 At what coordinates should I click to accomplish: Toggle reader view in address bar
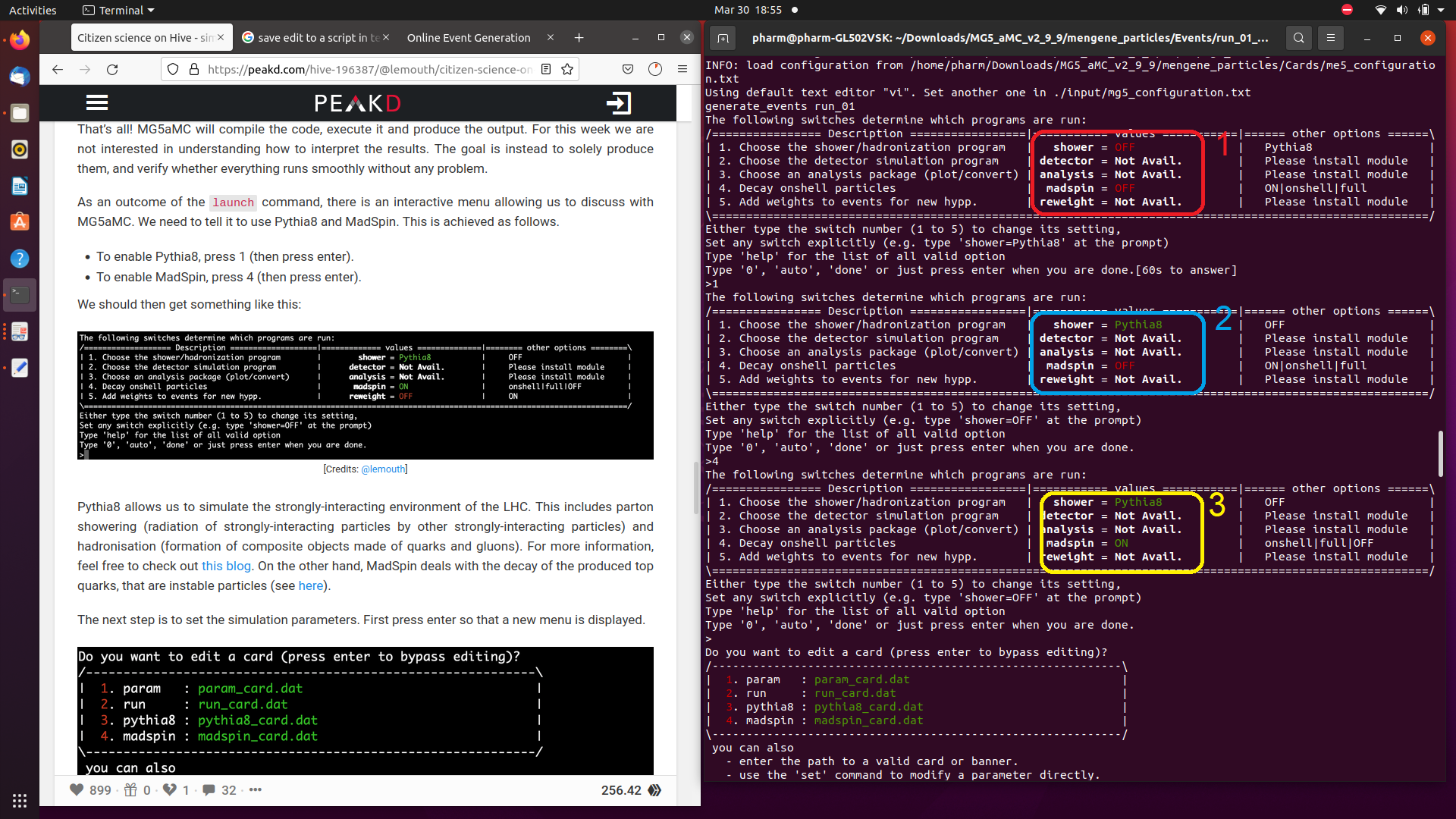[546, 69]
